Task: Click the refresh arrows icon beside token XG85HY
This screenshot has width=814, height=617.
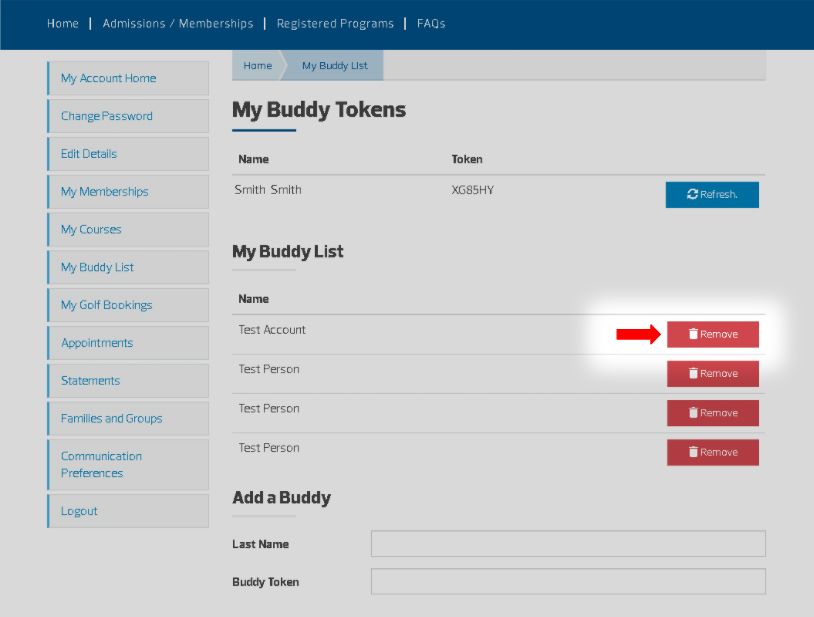Action: tap(692, 194)
